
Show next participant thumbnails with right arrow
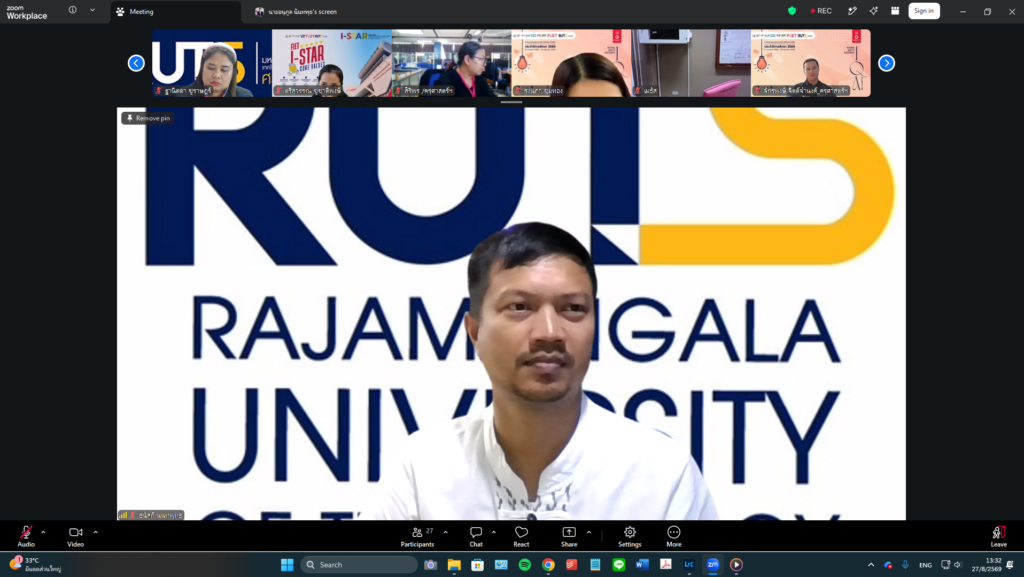click(886, 63)
